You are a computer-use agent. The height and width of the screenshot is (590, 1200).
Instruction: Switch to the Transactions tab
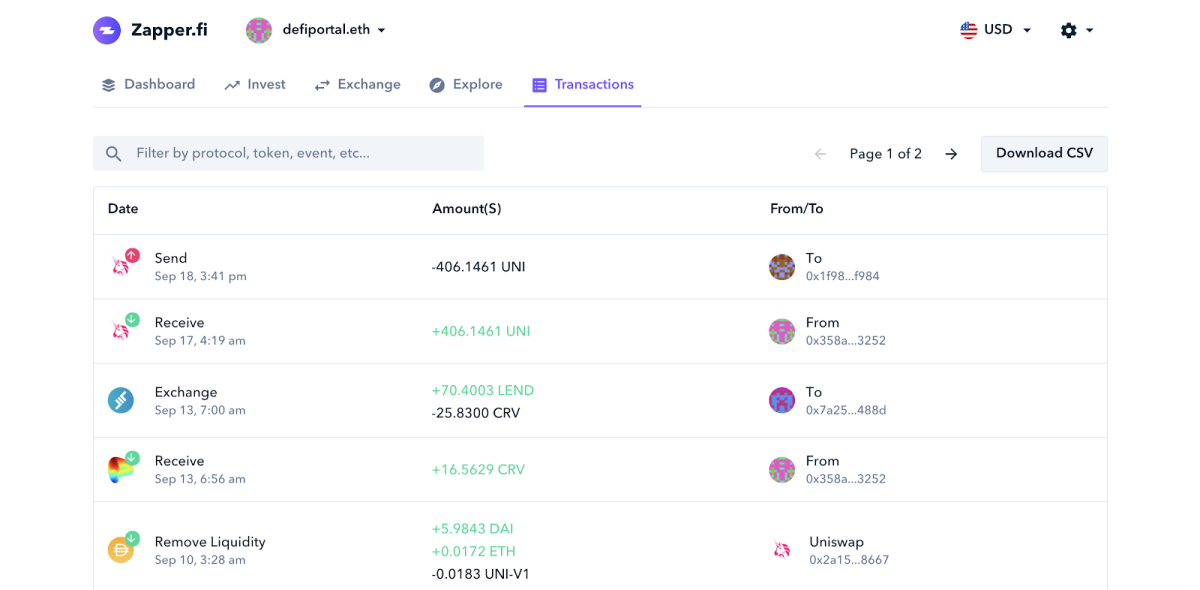point(582,84)
